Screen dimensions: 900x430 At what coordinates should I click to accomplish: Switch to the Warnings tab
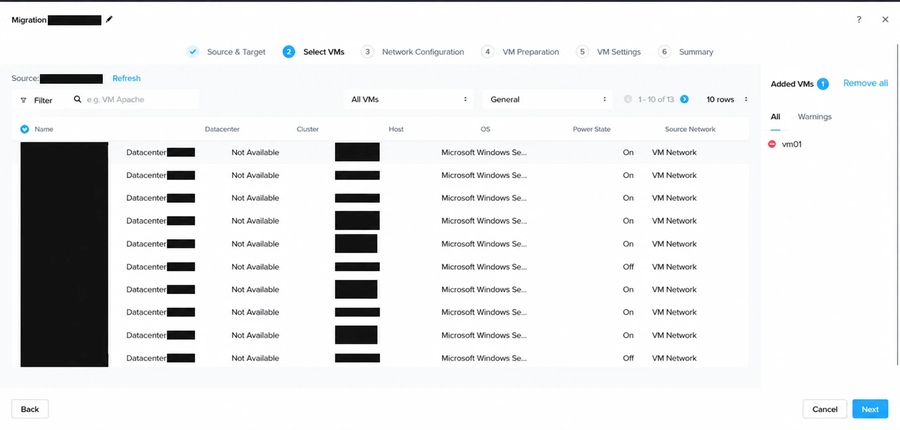click(x=814, y=117)
